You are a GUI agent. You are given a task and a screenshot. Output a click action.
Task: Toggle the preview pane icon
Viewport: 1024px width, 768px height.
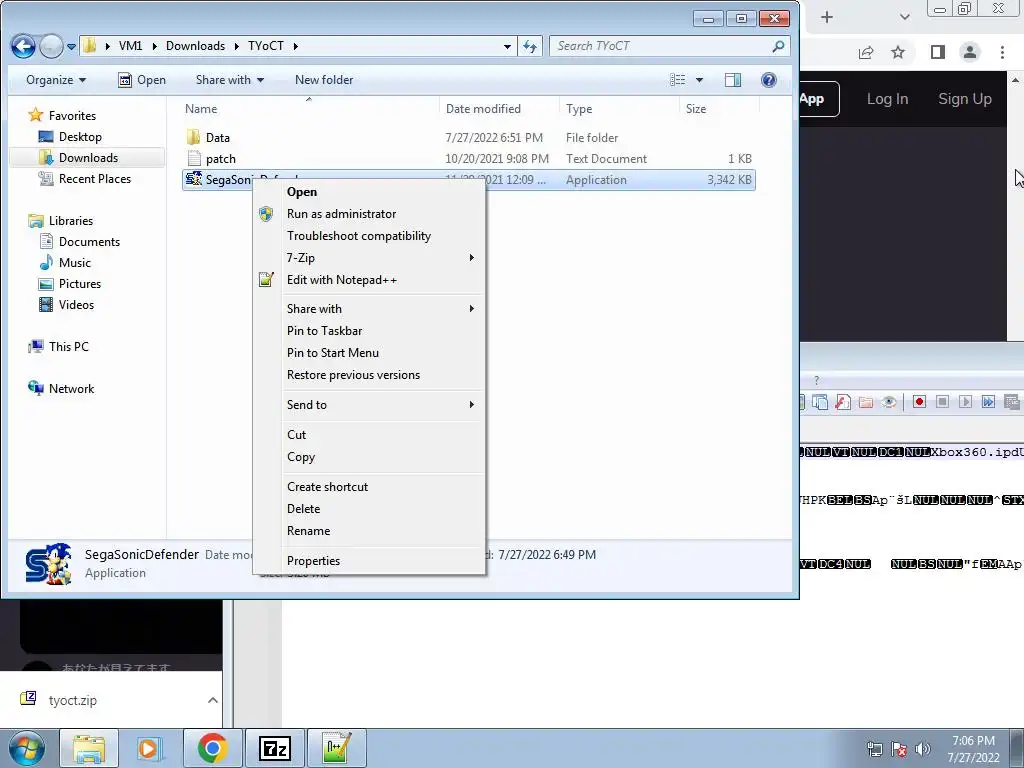click(733, 80)
